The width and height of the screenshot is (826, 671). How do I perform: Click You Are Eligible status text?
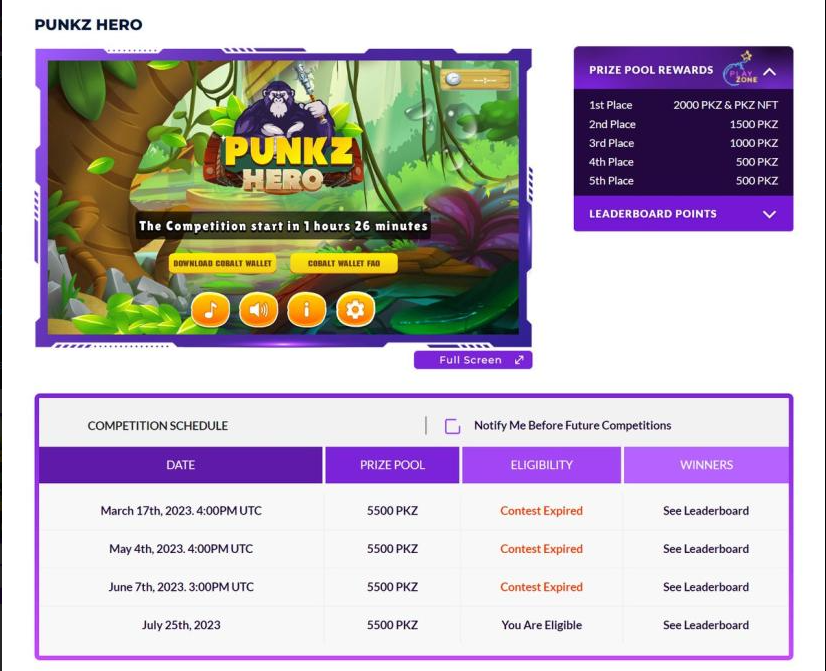click(x=542, y=625)
